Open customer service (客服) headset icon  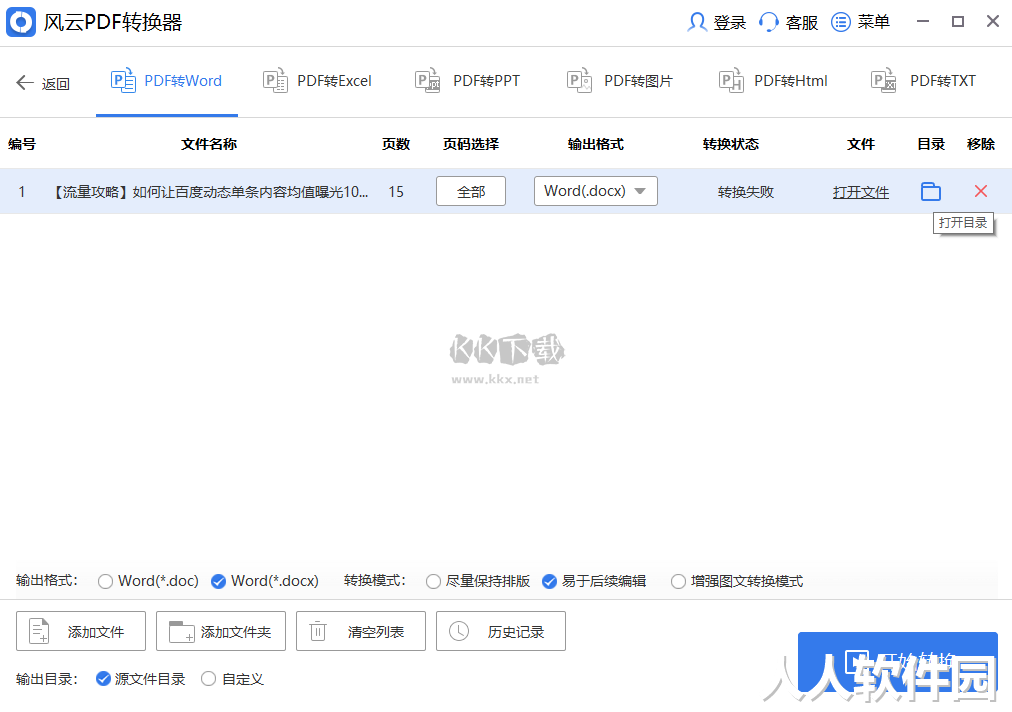click(x=769, y=22)
